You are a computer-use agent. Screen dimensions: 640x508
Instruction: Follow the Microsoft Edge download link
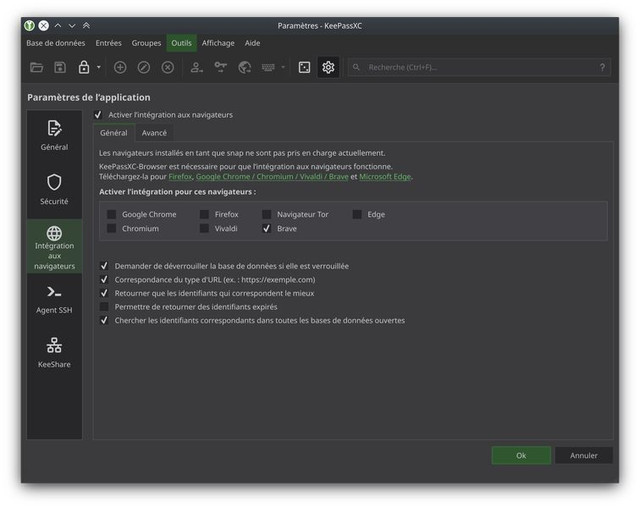(385, 177)
